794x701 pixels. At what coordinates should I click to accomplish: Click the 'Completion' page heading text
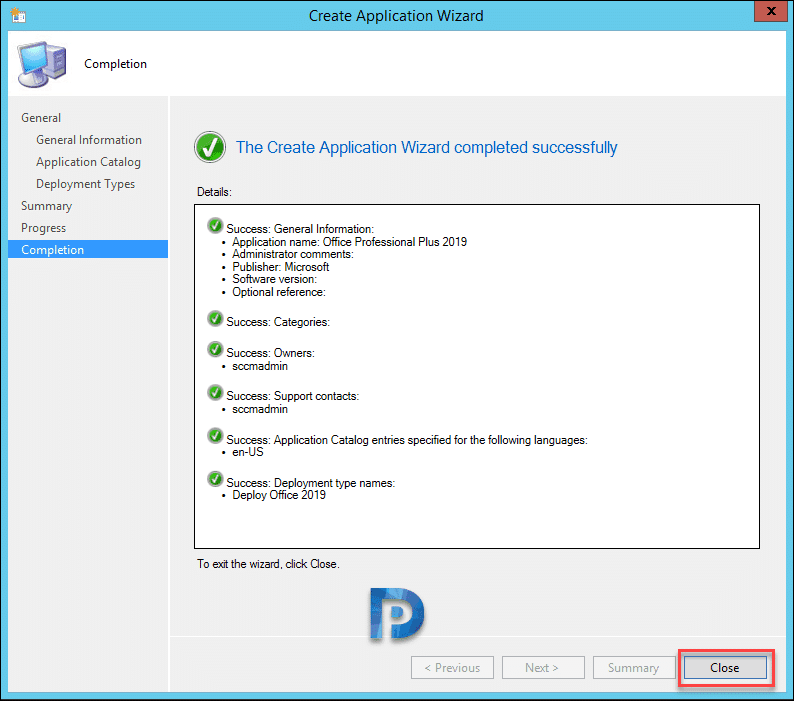[x=115, y=64]
